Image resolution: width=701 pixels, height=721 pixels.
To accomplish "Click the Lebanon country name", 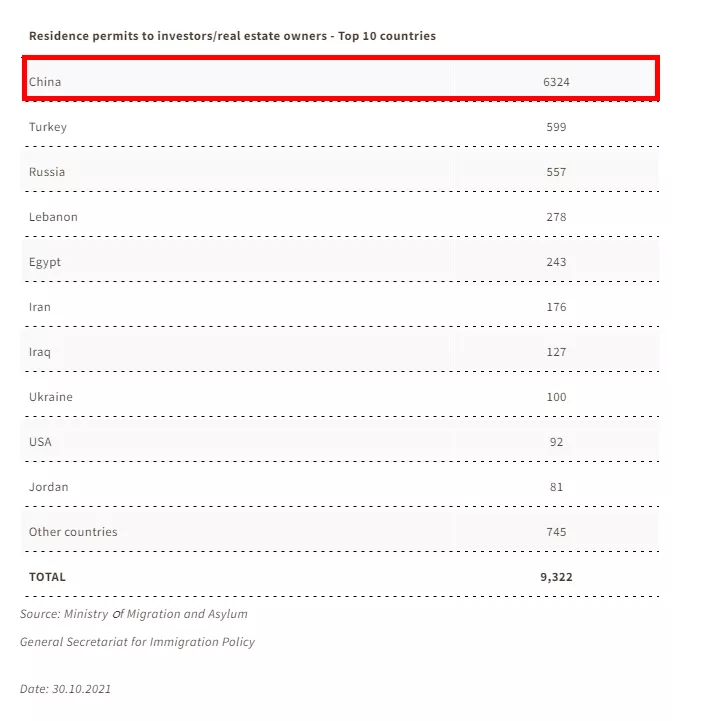I will click(53, 217).
